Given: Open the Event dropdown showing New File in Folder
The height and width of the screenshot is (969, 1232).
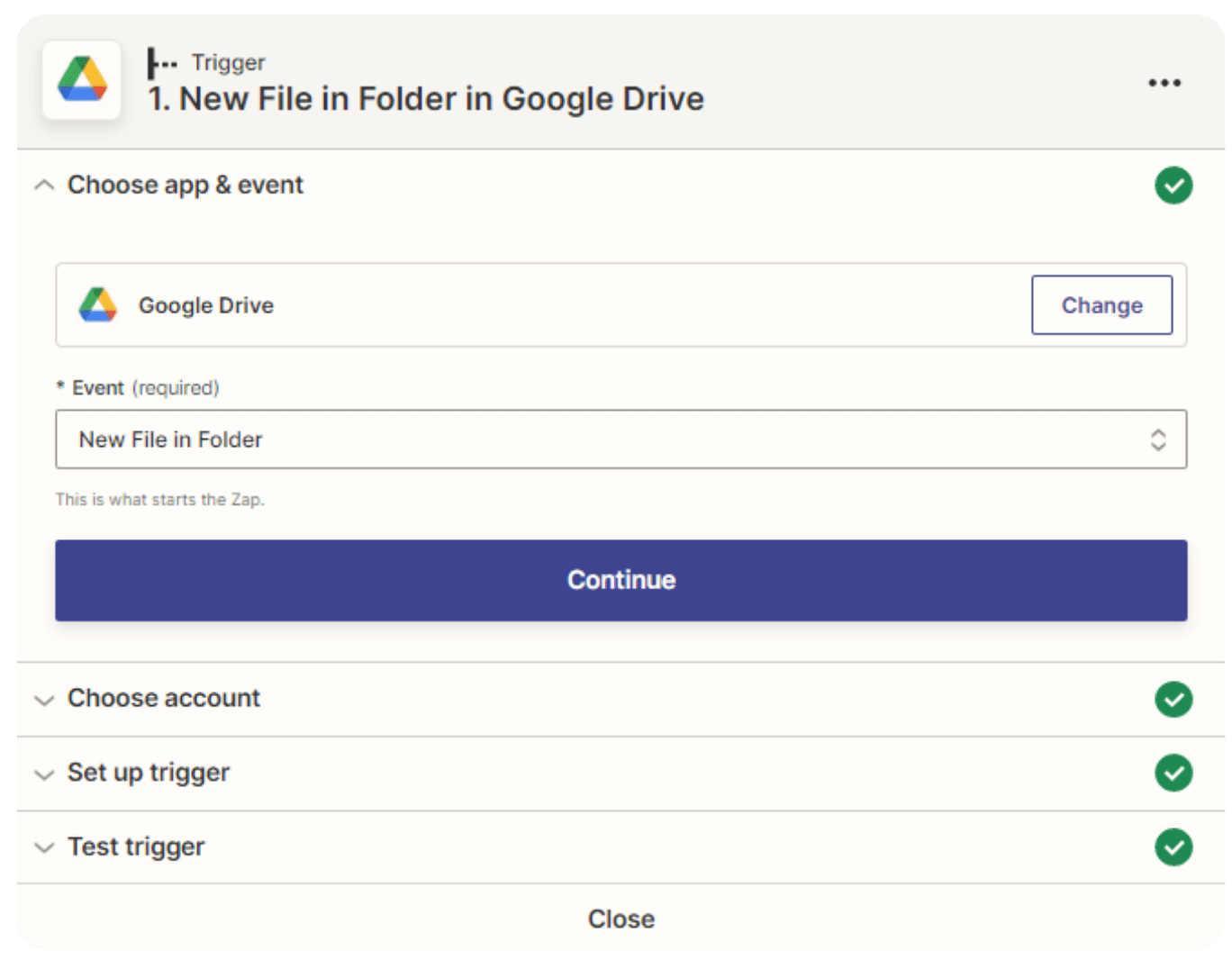Looking at the screenshot, I should [621, 439].
